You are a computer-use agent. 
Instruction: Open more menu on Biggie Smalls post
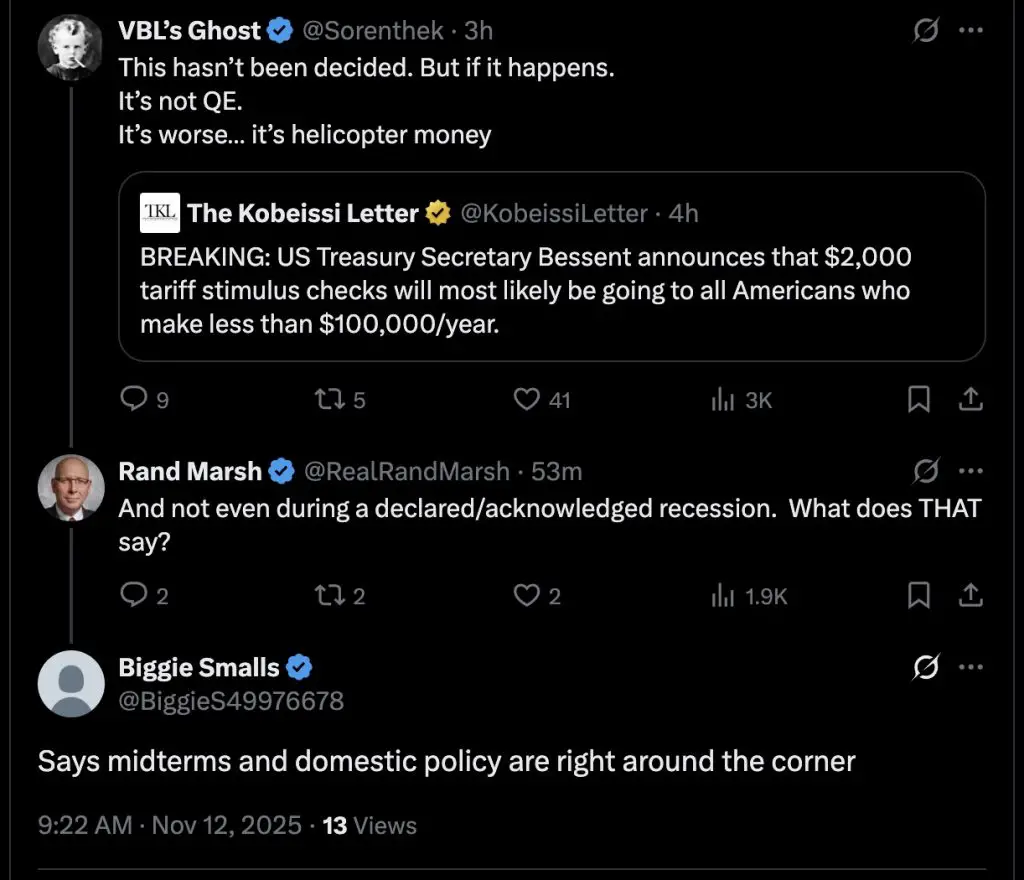(x=970, y=667)
